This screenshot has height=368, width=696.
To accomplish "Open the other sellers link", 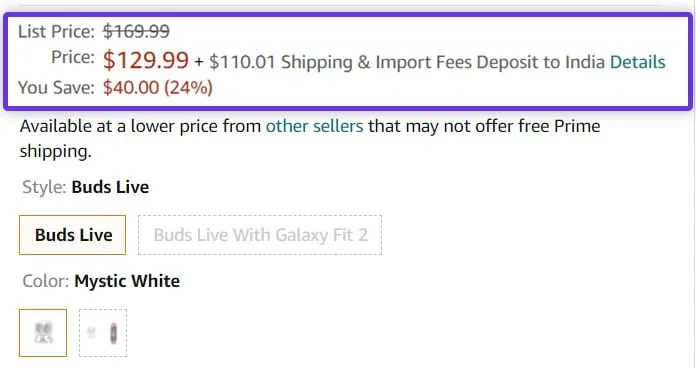I will [x=314, y=126].
